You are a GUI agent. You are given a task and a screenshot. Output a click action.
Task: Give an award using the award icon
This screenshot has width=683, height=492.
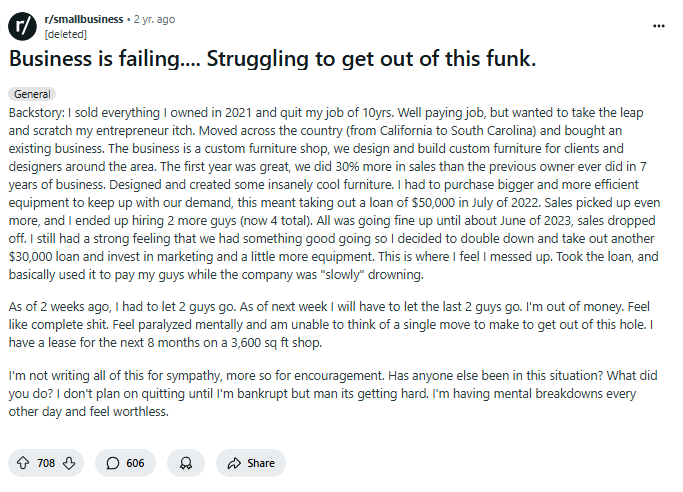pos(185,463)
